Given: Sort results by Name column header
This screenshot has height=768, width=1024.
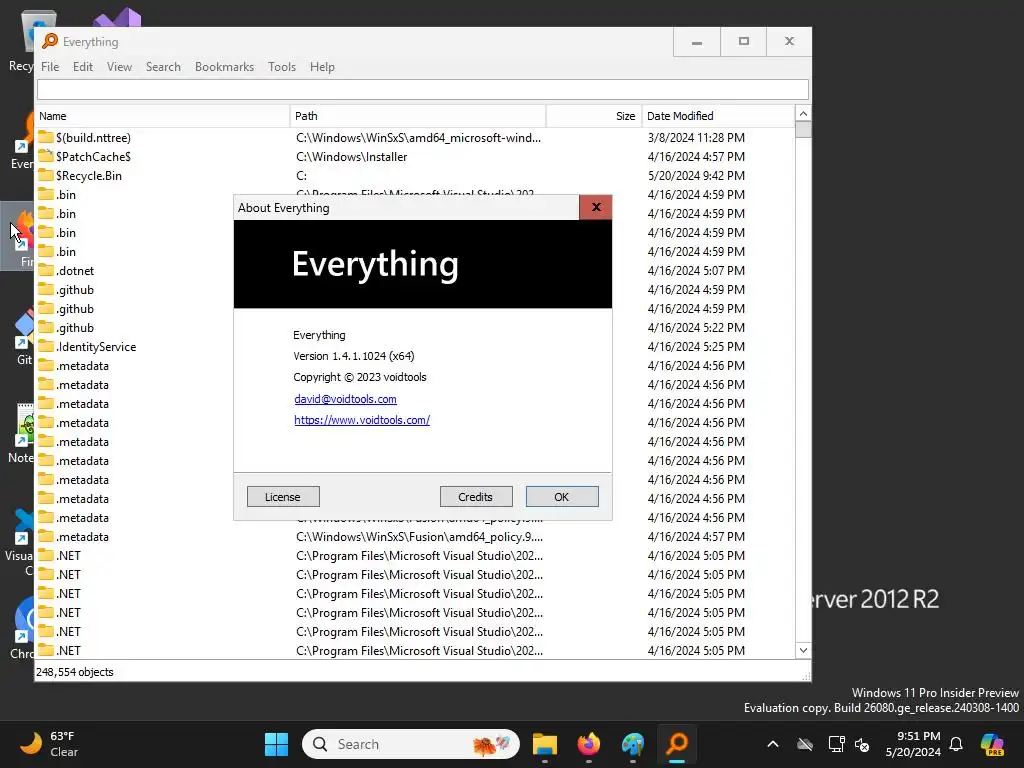Looking at the screenshot, I should (162, 116).
